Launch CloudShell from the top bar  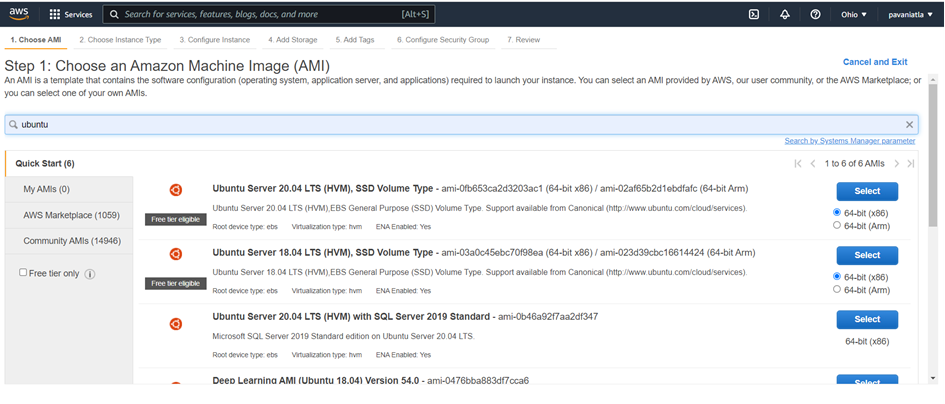click(x=753, y=14)
